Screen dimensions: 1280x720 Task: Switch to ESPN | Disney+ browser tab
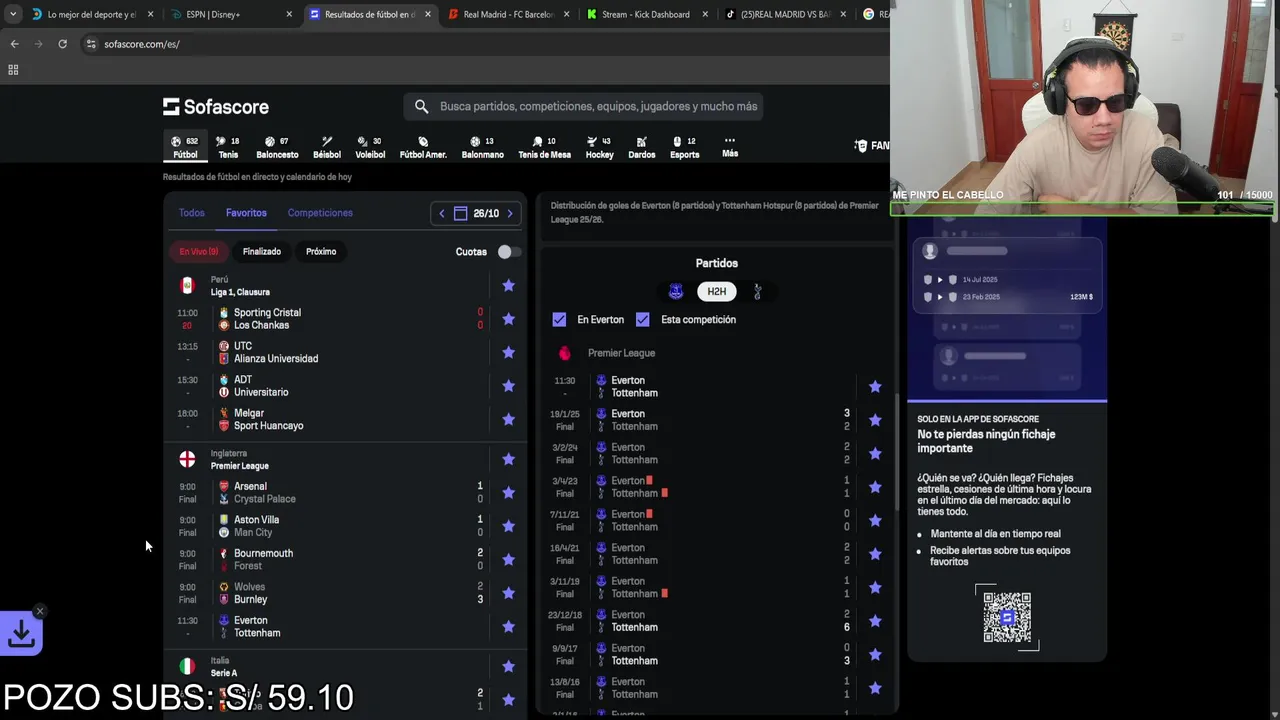230,14
